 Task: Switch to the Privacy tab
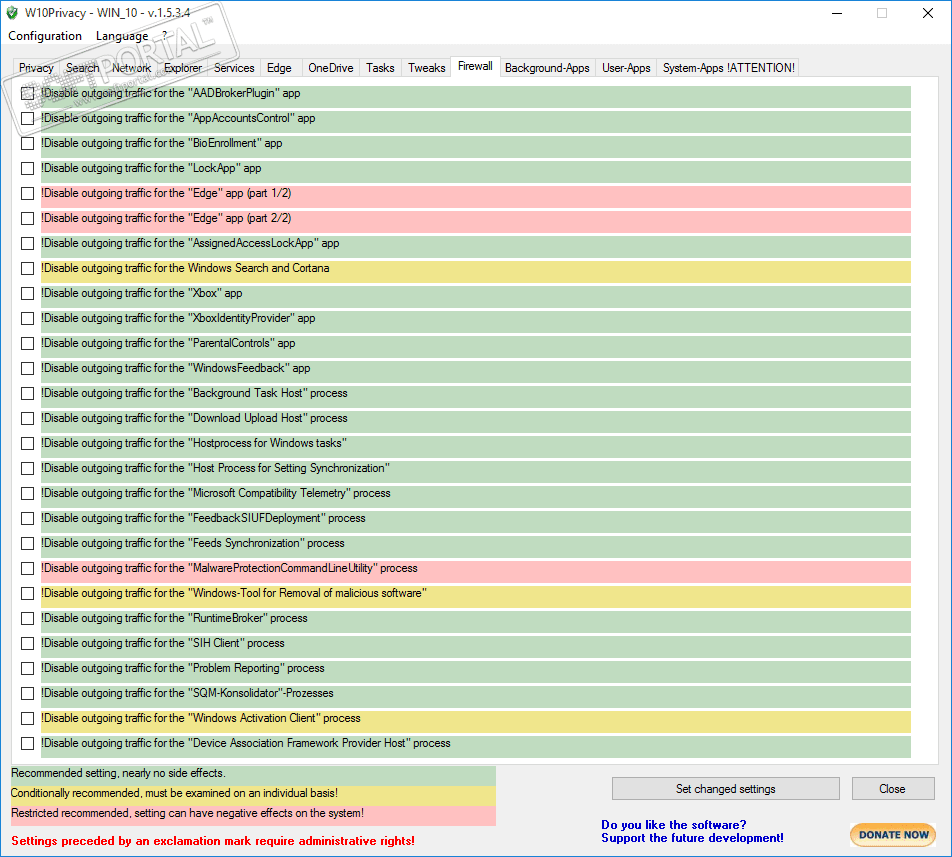tap(36, 68)
